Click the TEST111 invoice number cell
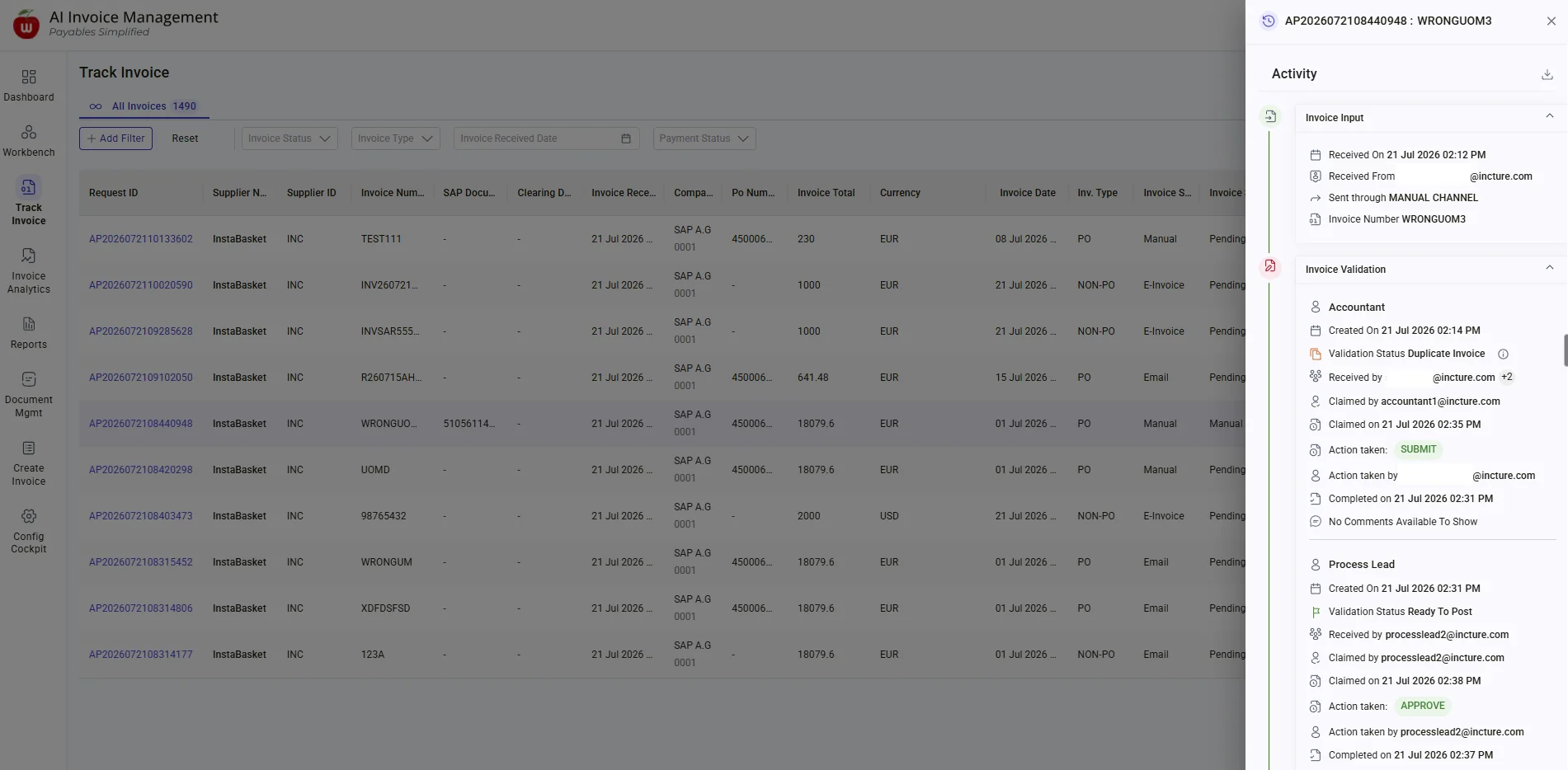The image size is (1568, 770). pyautogui.click(x=381, y=239)
